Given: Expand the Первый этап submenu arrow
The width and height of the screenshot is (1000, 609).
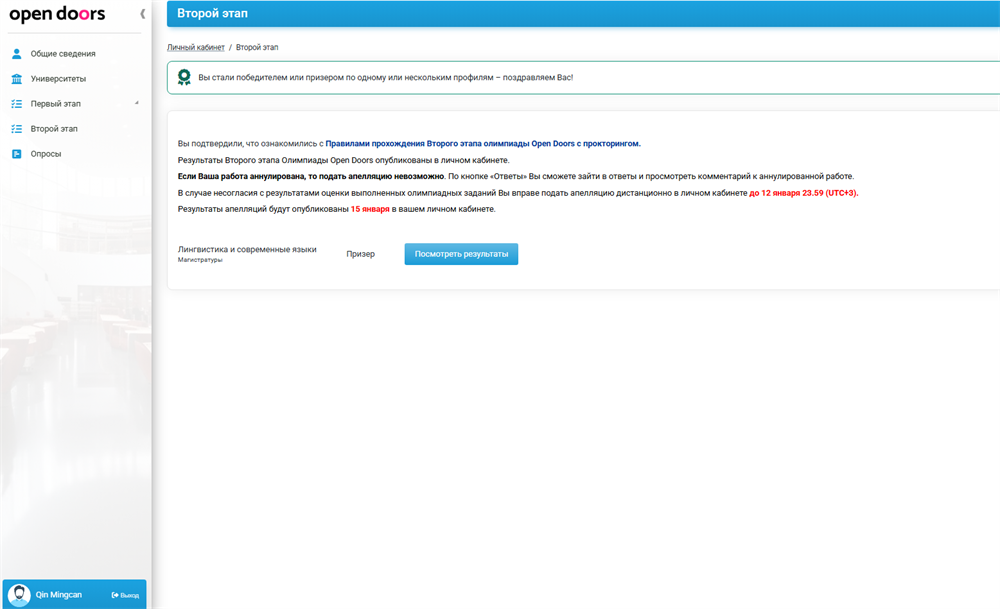Looking at the screenshot, I should 136,103.
